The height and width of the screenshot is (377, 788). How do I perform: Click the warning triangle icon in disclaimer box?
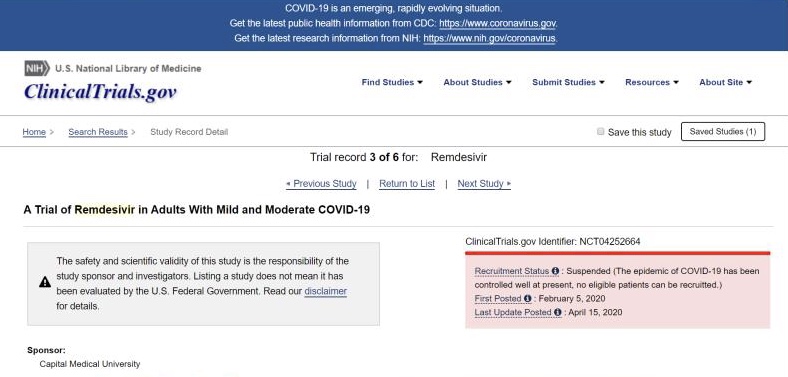click(45, 282)
